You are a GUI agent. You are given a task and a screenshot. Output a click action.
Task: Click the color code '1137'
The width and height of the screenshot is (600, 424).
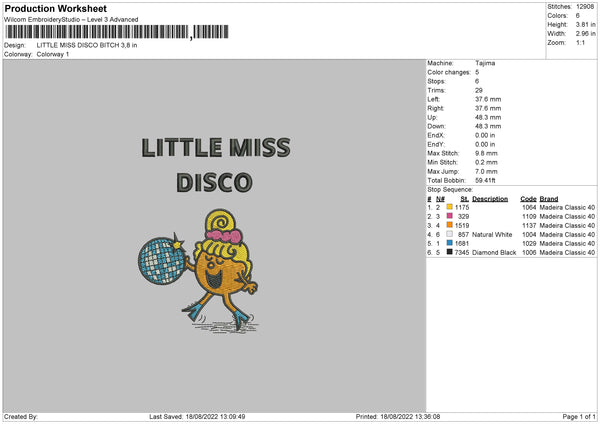click(529, 225)
